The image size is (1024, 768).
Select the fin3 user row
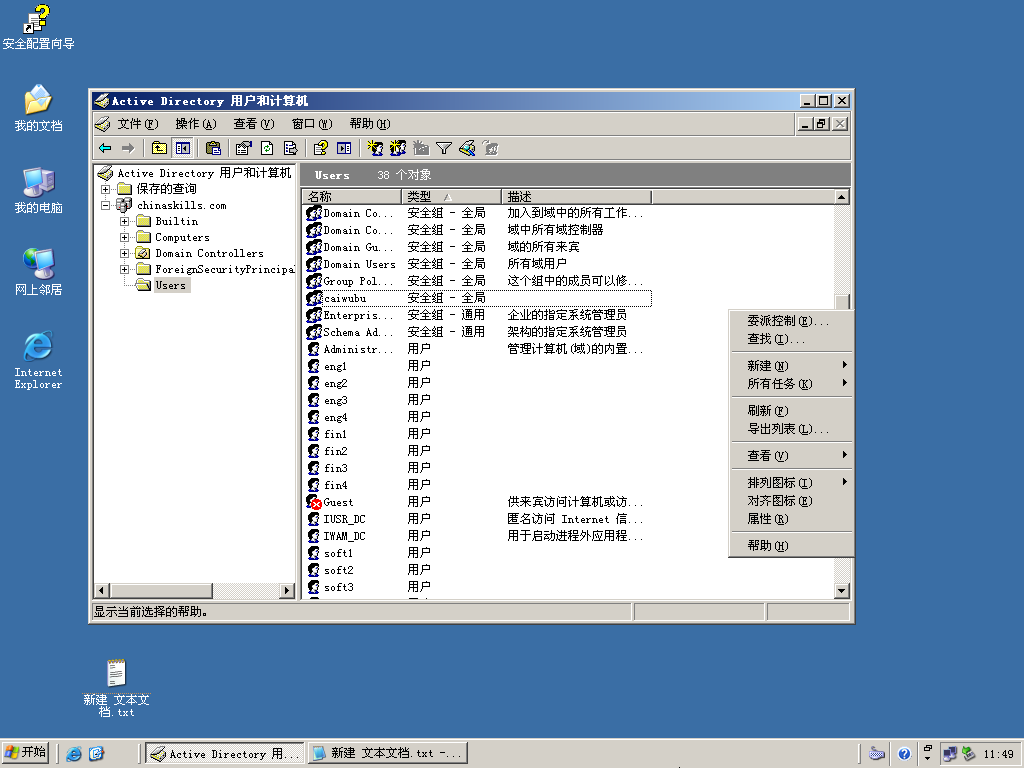tap(477, 468)
